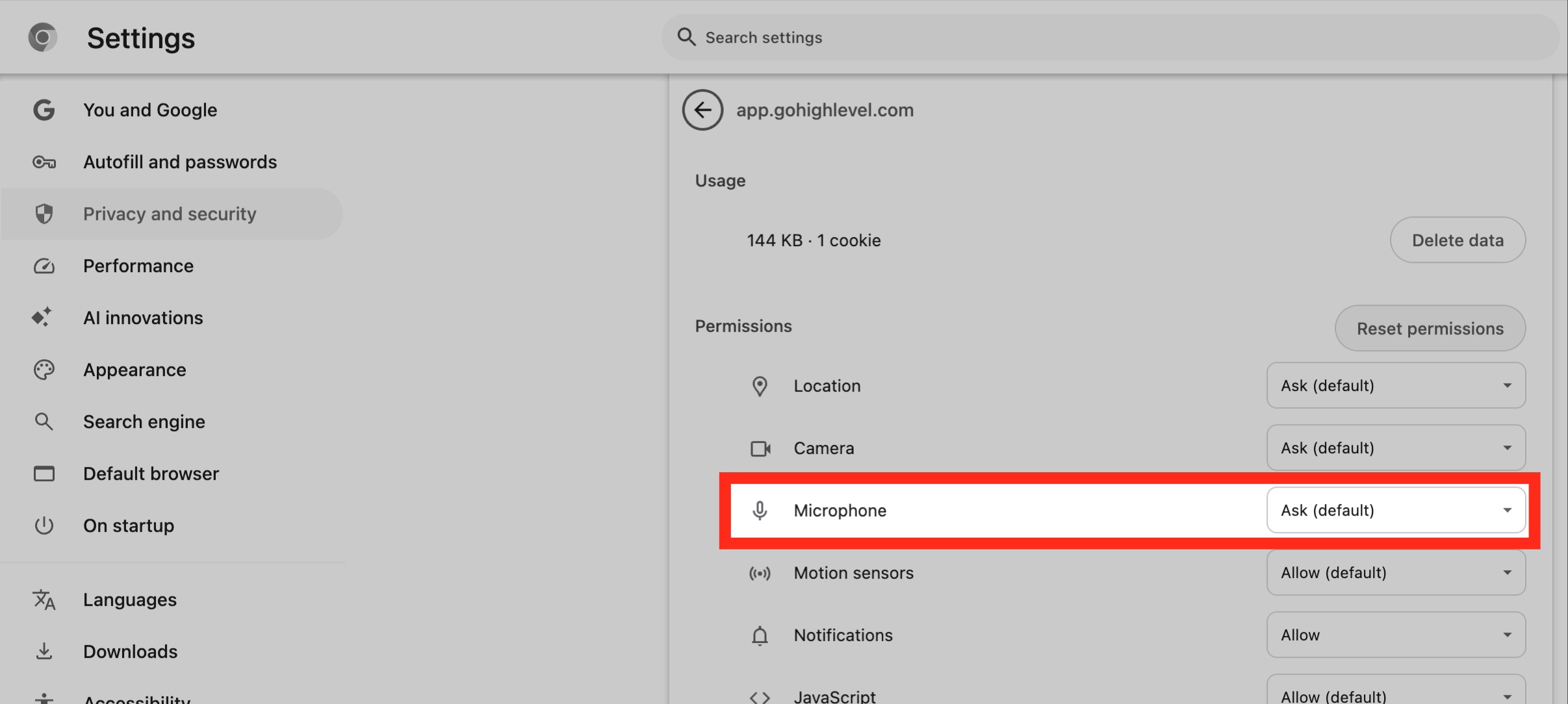Click the Microphone permission icon
Viewport: 1568px width, 704px height.
coord(760,510)
